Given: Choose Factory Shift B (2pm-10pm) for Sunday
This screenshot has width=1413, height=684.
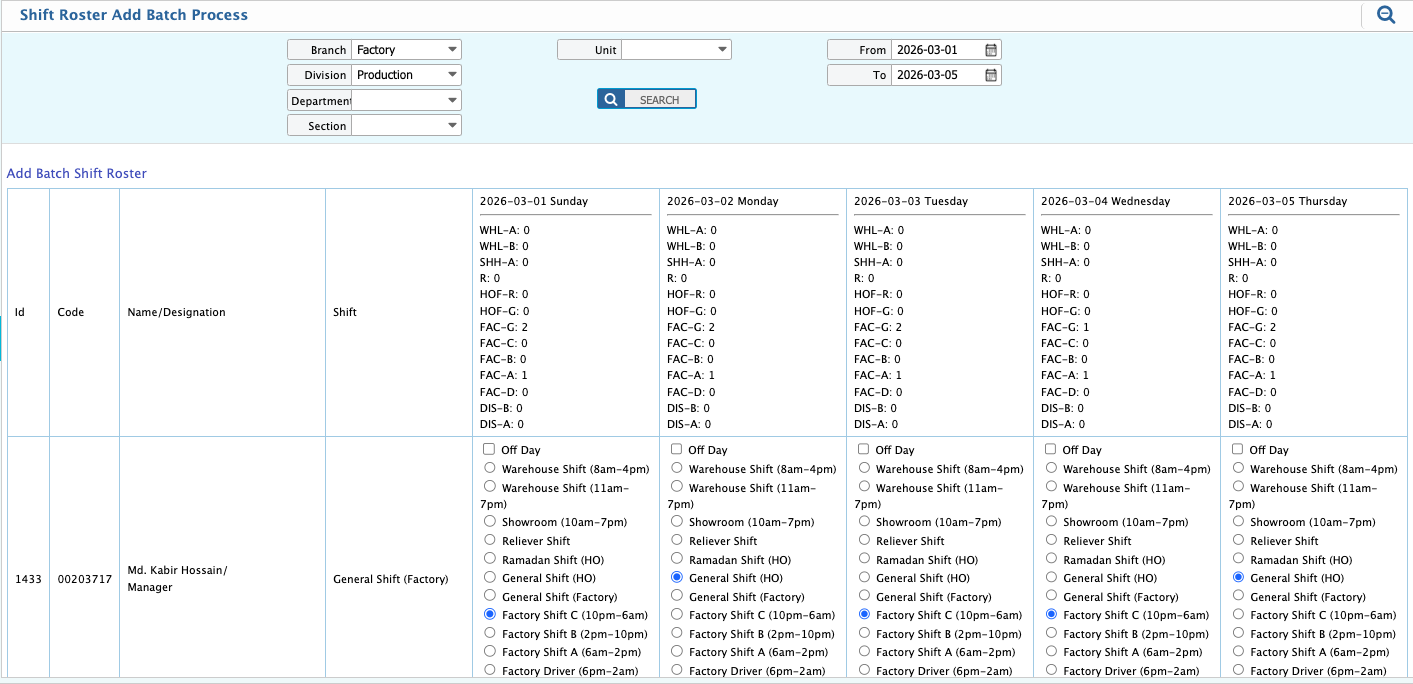Looking at the screenshot, I should pos(490,634).
